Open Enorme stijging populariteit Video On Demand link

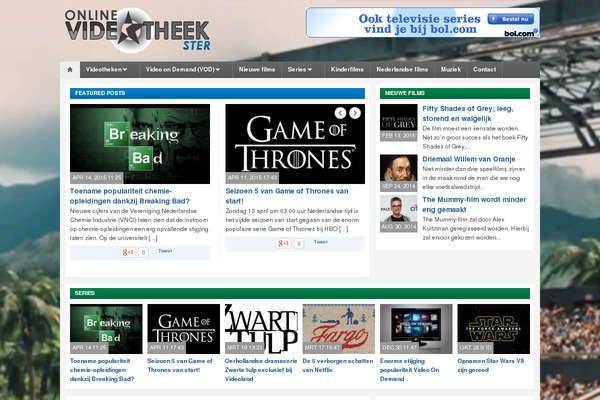click(409, 370)
